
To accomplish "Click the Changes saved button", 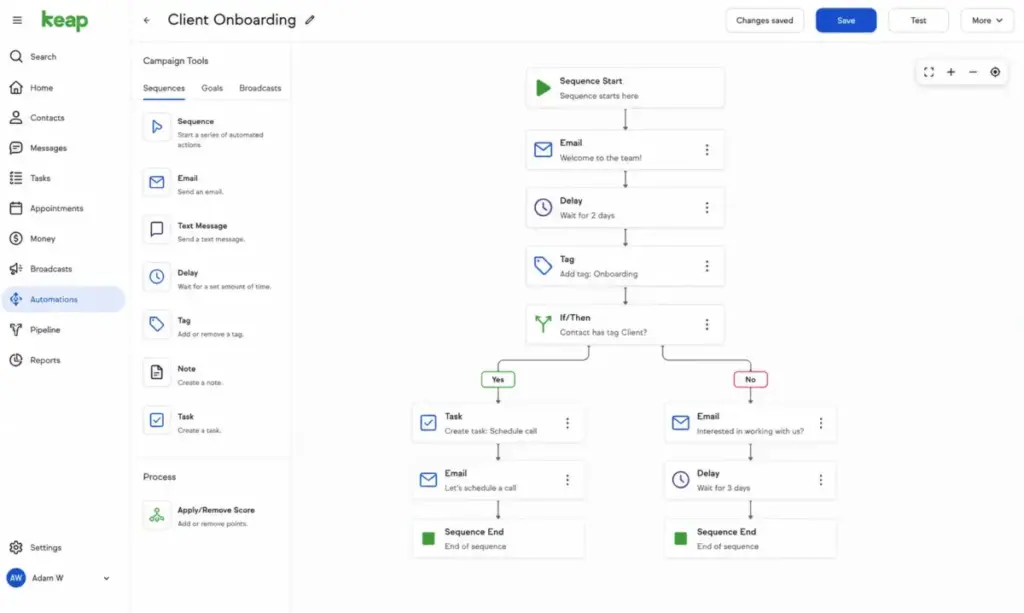I will coord(765,20).
